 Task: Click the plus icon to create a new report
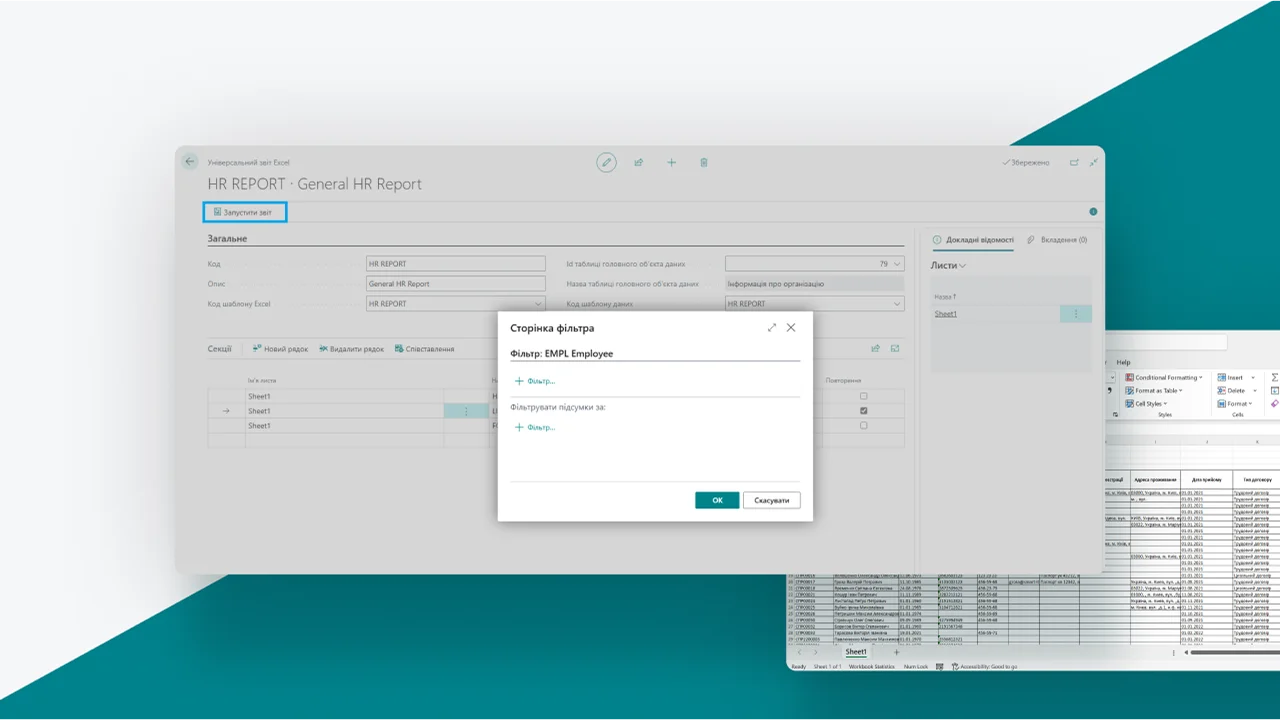671,162
